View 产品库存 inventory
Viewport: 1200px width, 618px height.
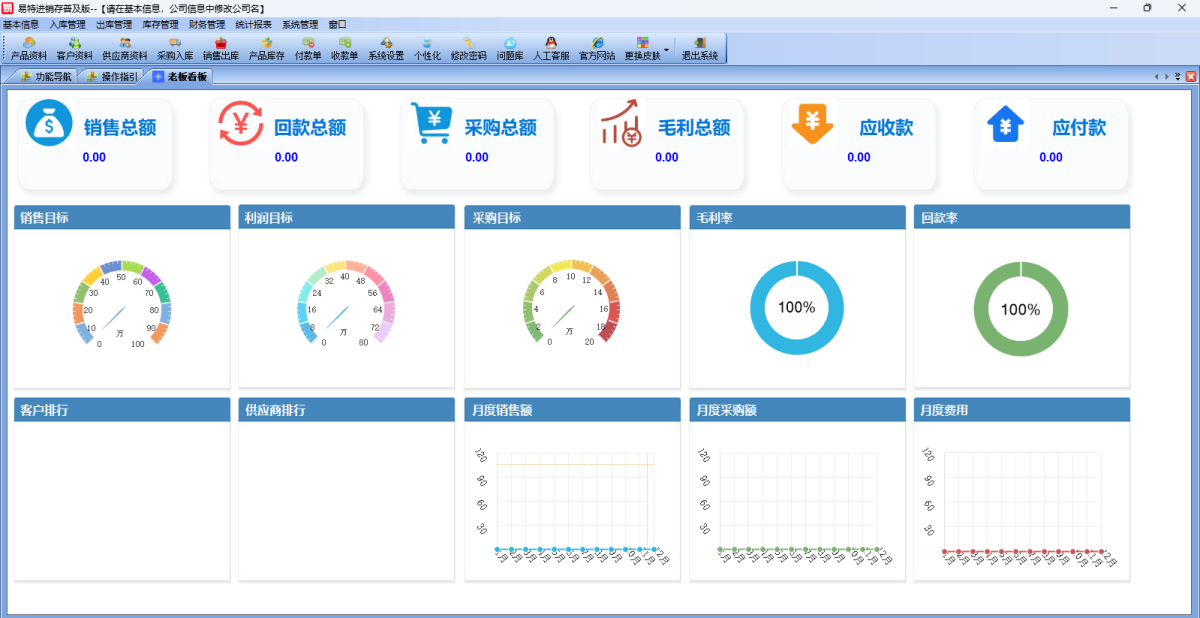(x=267, y=48)
